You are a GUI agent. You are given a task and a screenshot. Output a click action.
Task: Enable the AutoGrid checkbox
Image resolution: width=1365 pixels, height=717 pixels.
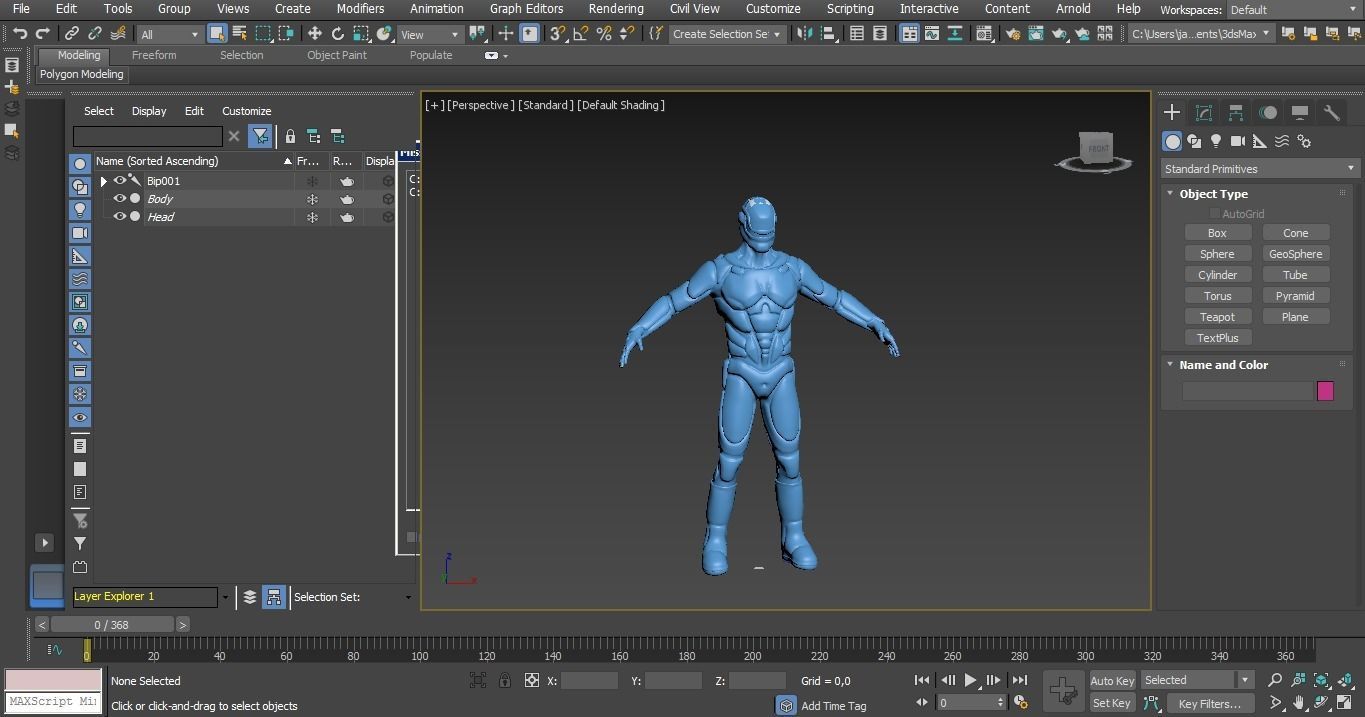click(1214, 214)
